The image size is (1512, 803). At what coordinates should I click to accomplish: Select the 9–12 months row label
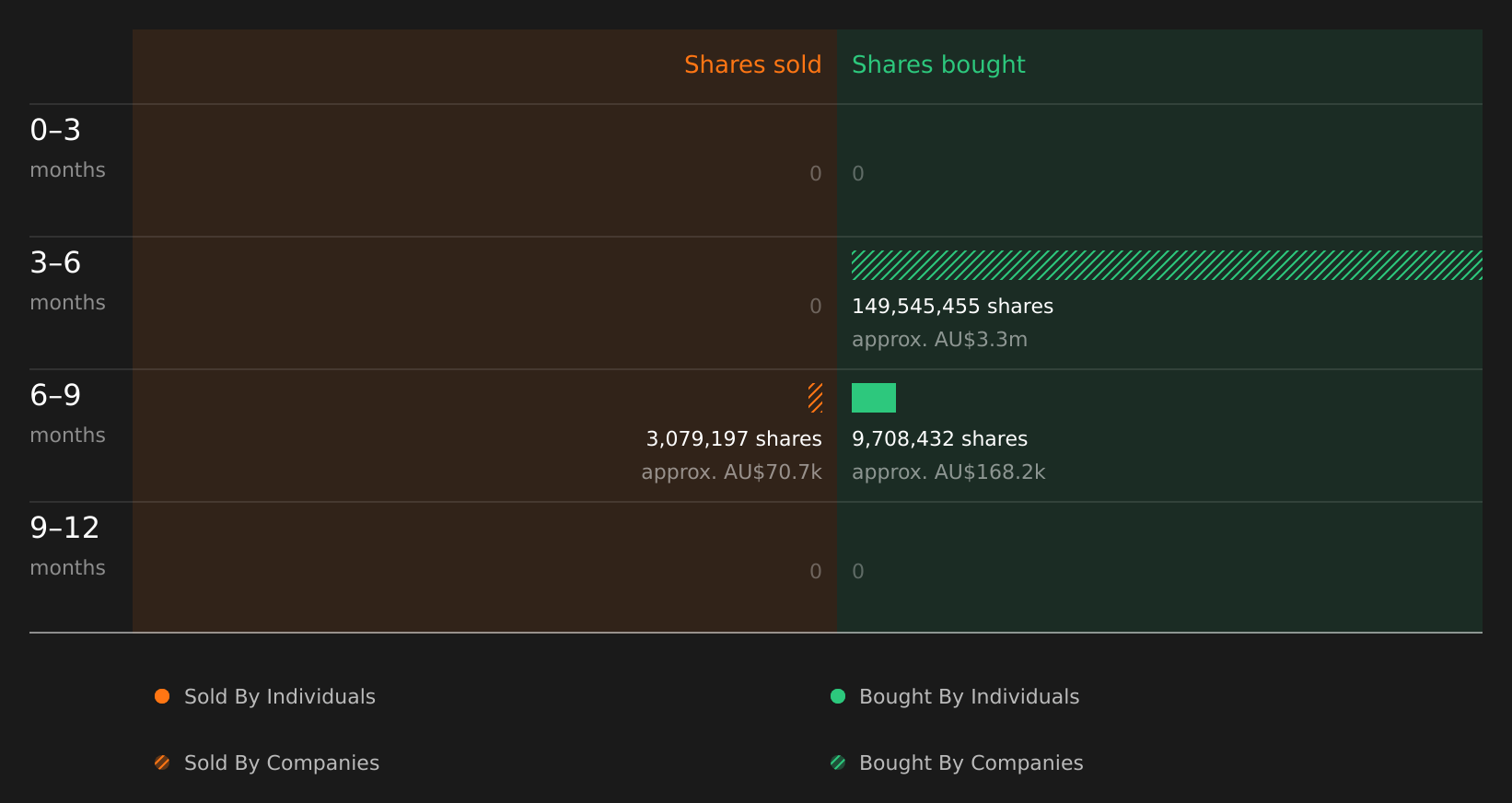point(67,546)
